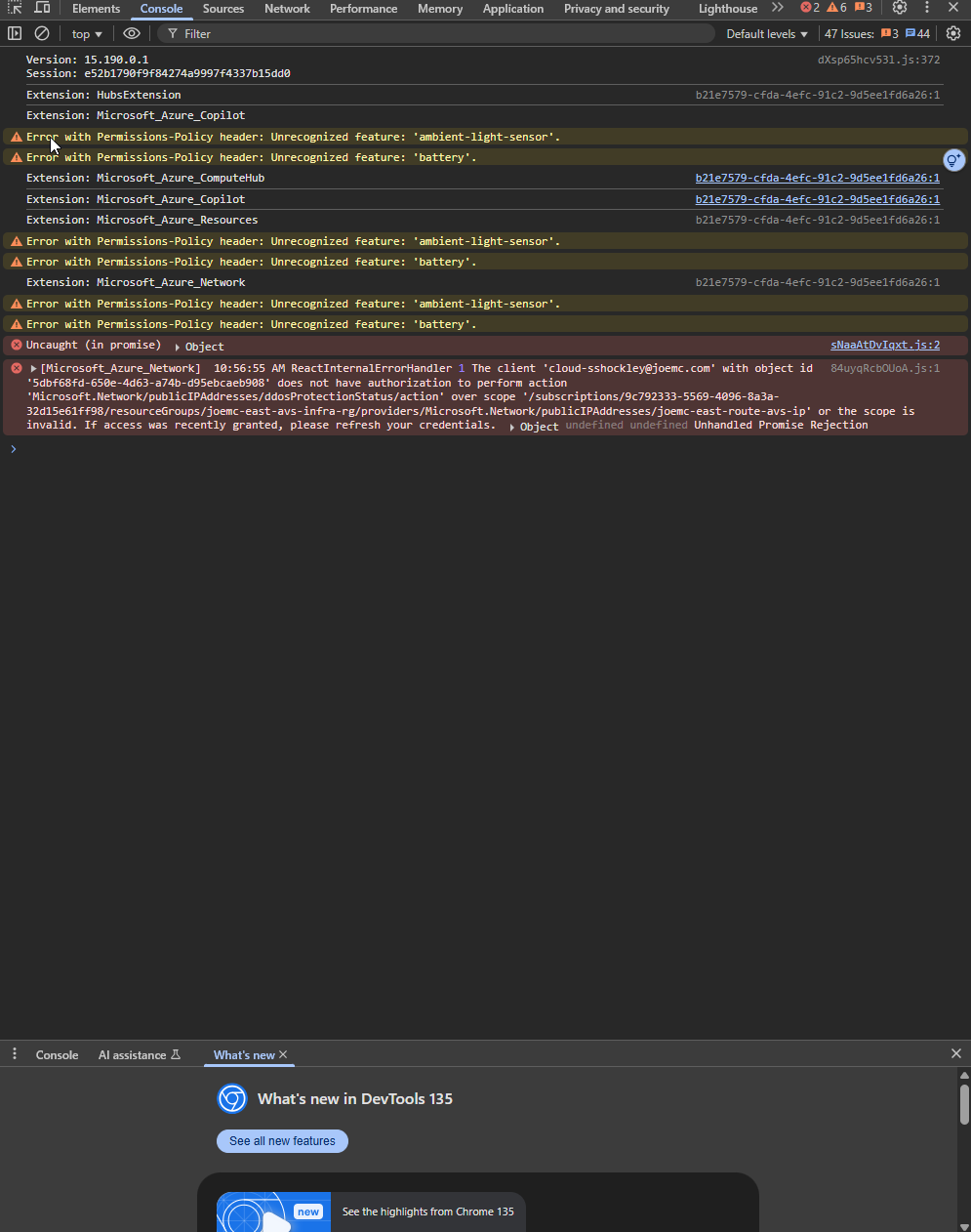The height and width of the screenshot is (1232, 971).
Task: Click the What's new in DevTools 135 heading
Action: 355,1099
